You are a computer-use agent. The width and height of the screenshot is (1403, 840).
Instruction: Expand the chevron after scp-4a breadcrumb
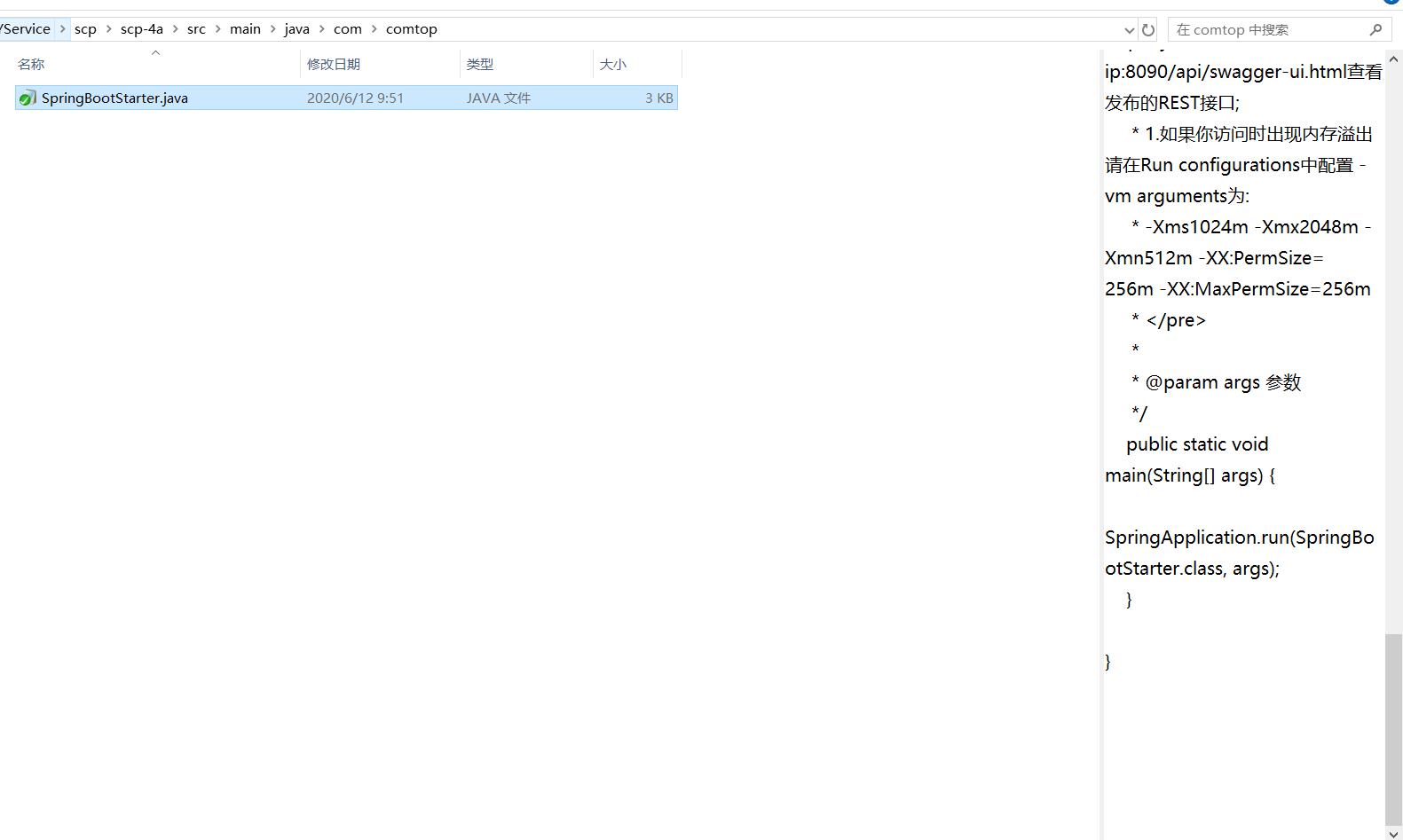pyautogui.click(x=176, y=28)
